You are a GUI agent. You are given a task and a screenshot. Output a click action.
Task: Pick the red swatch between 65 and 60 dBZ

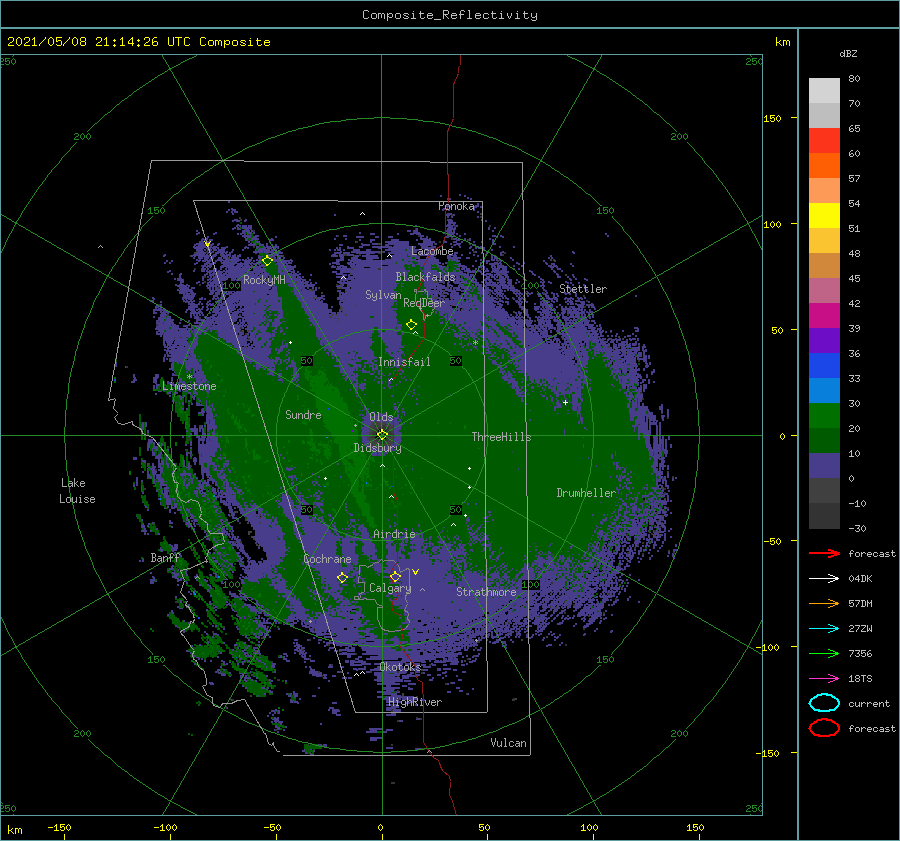[824, 141]
